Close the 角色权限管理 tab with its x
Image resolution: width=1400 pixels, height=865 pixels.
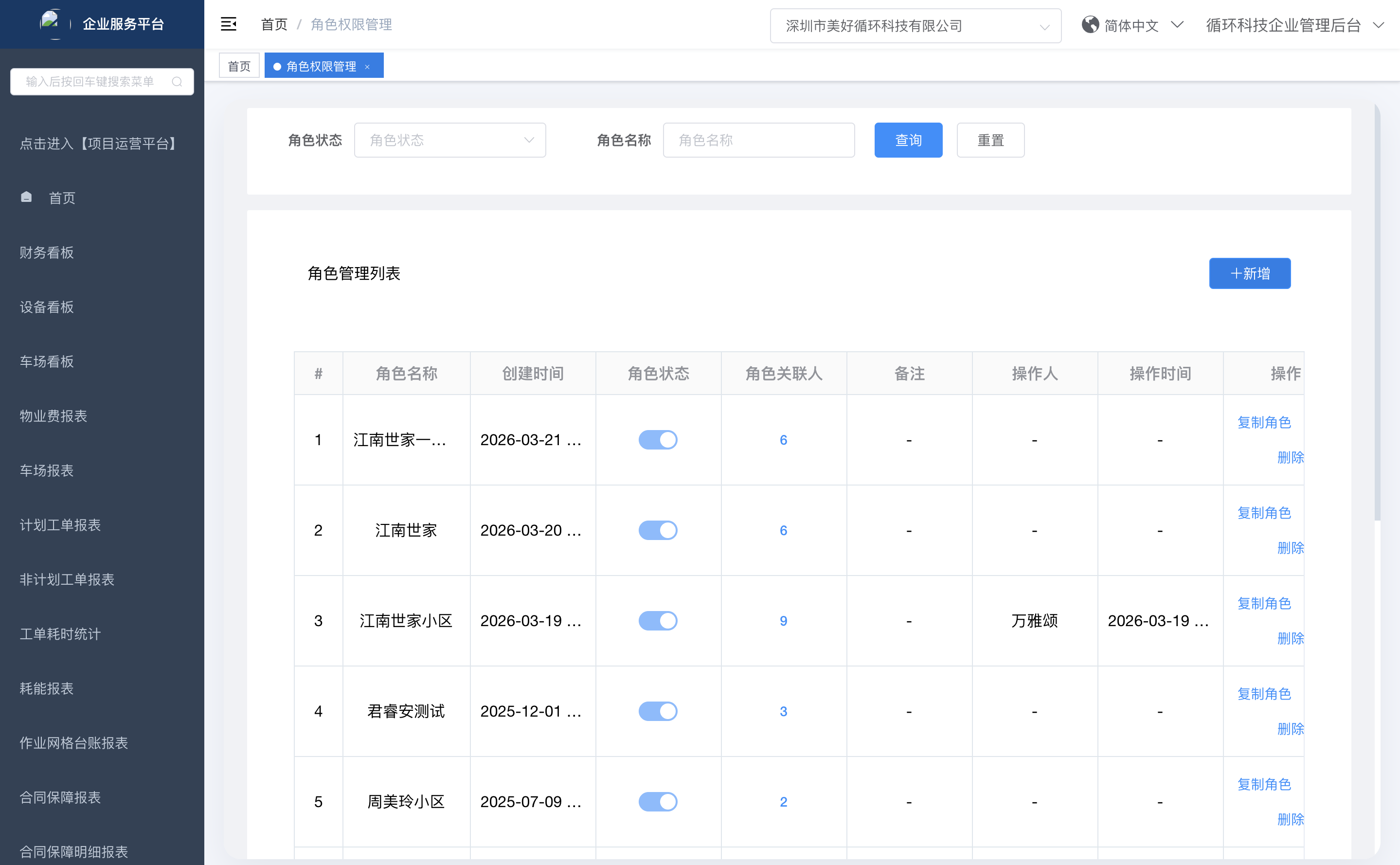(x=367, y=67)
